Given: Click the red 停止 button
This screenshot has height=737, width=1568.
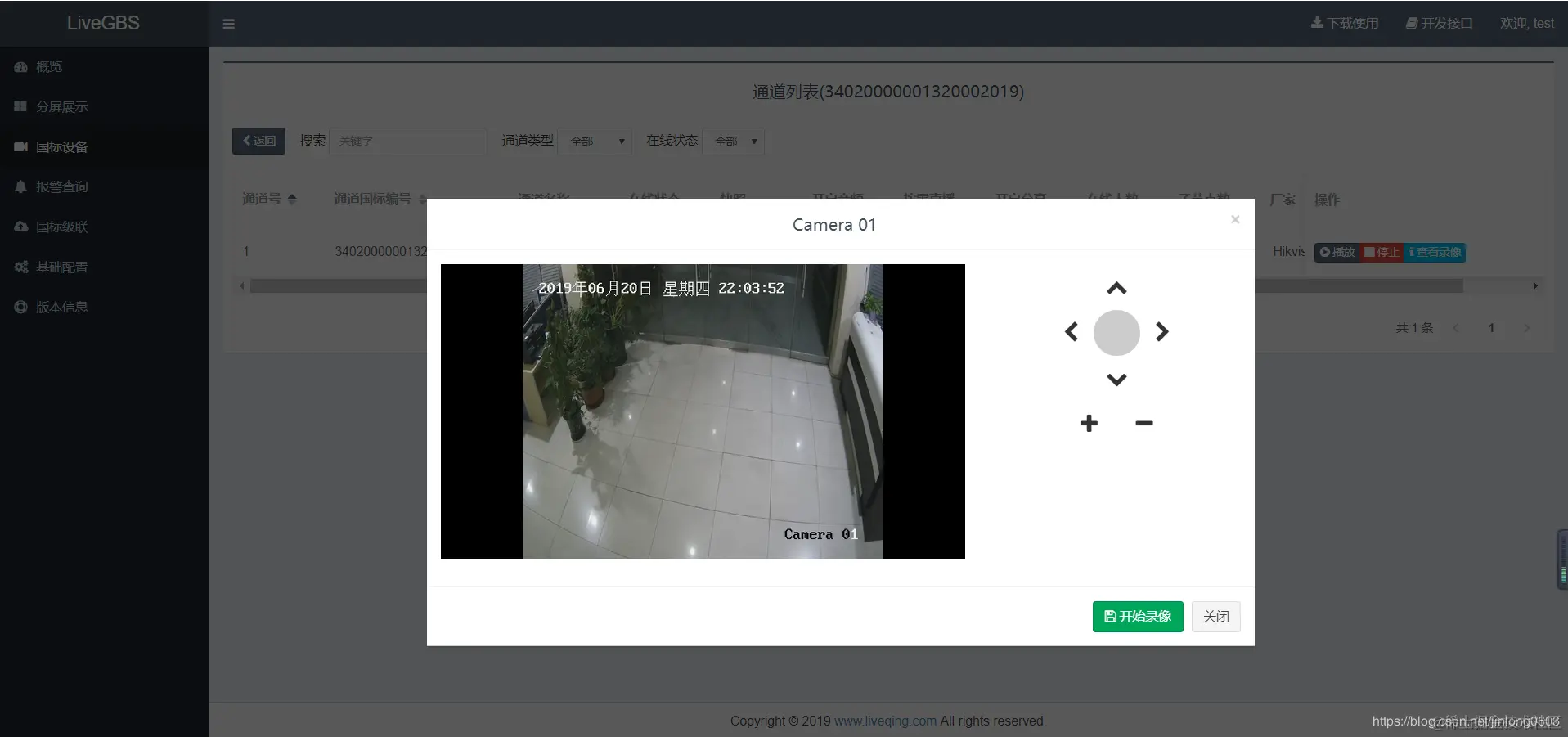Looking at the screenshot, I should (x=1382, y=252).
